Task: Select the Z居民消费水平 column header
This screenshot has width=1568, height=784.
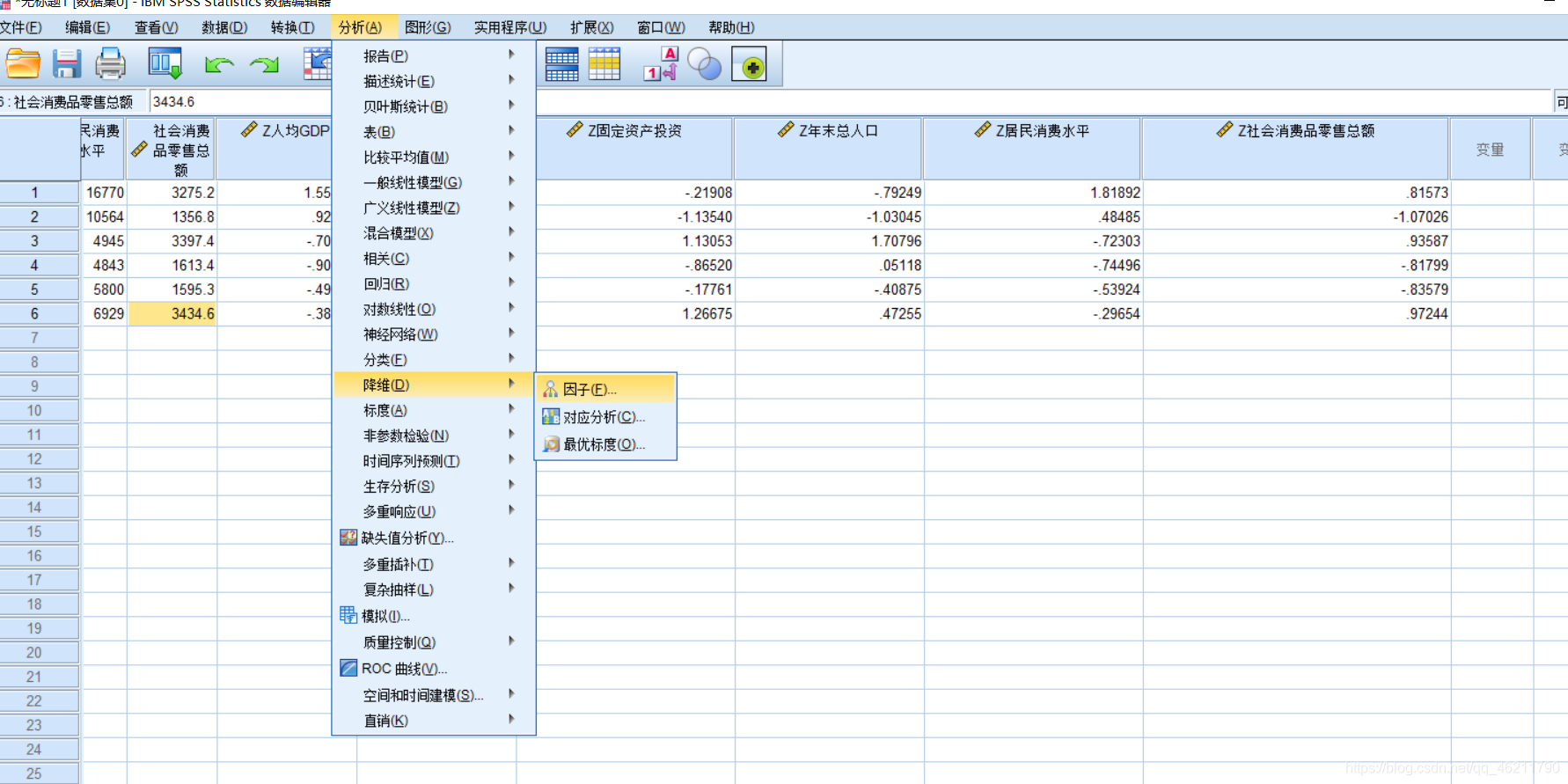Action: pos(1032,149)
